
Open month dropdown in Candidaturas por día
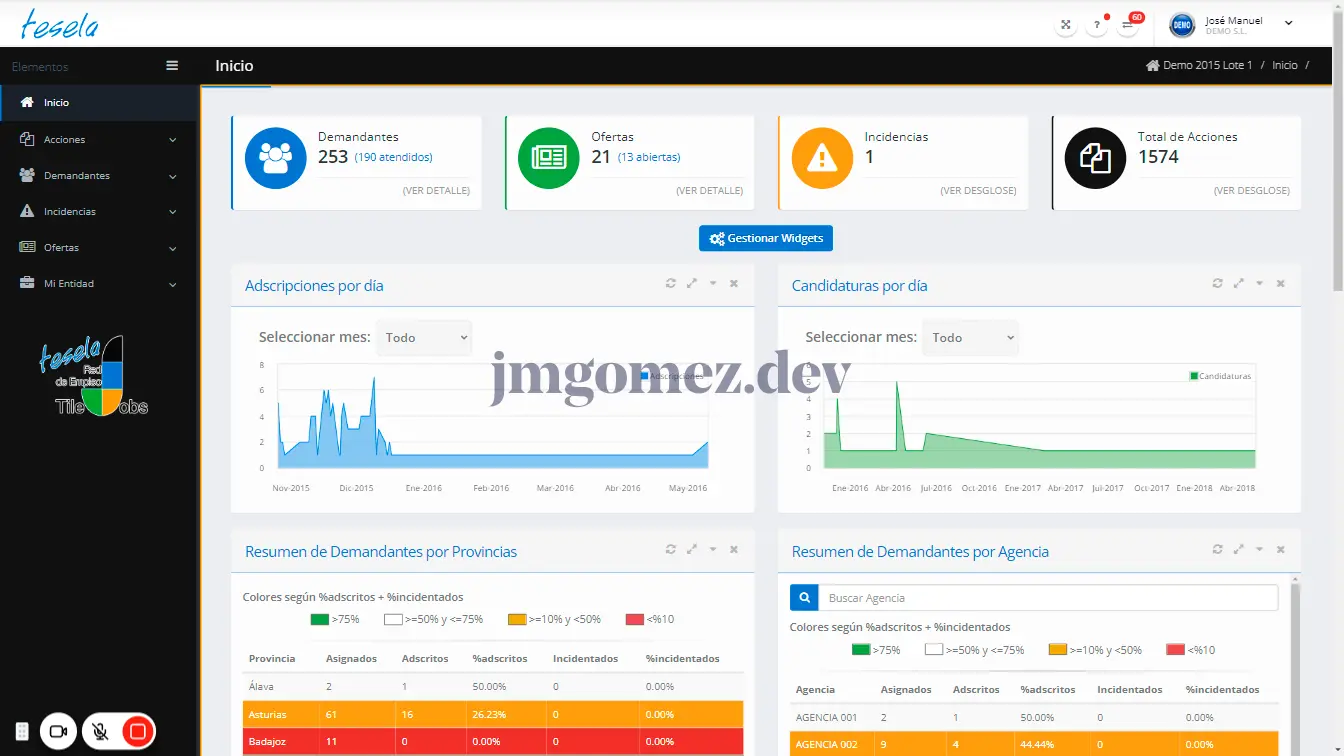coord(970,338)
